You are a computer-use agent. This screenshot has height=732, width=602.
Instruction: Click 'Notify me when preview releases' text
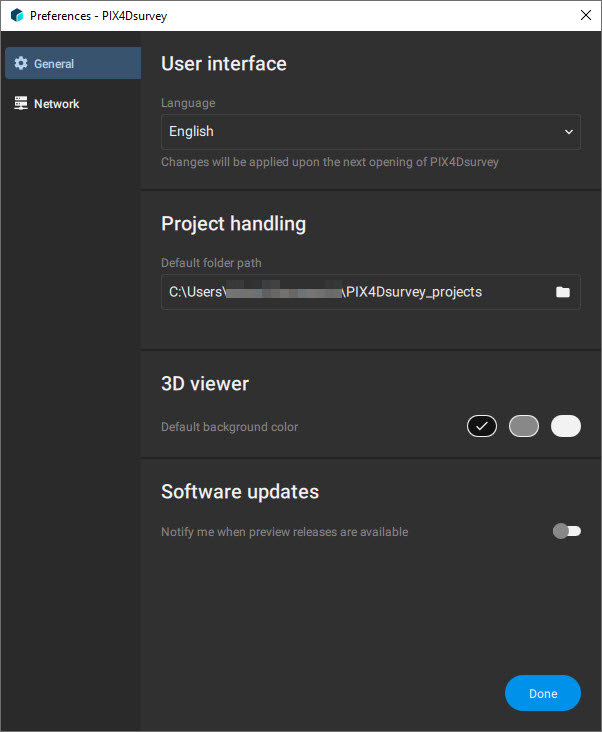tap(285, 532)
